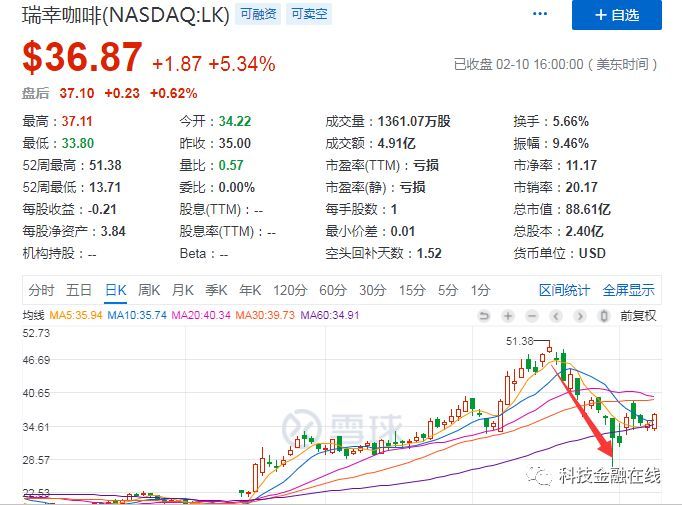Click the 空头回补天数 1.52 value
This screenshot has width=682, height=505.
pos(429,253)
